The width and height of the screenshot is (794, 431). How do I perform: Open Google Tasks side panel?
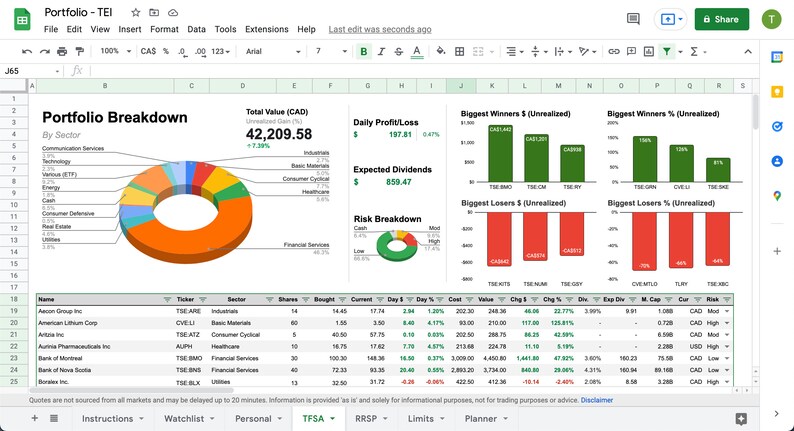pos(777,126)
